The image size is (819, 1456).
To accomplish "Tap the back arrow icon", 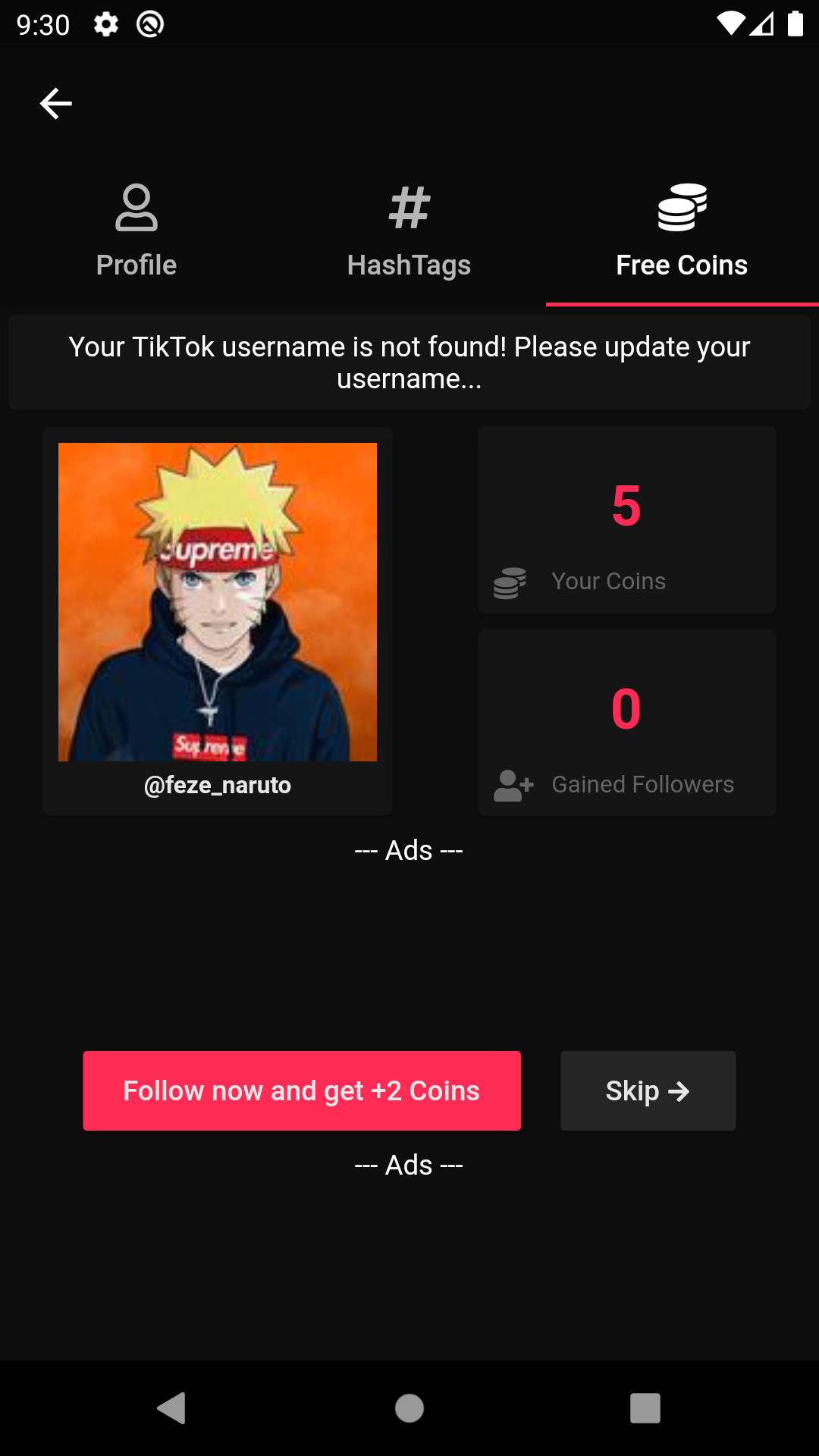I will (x=56, y=104).
